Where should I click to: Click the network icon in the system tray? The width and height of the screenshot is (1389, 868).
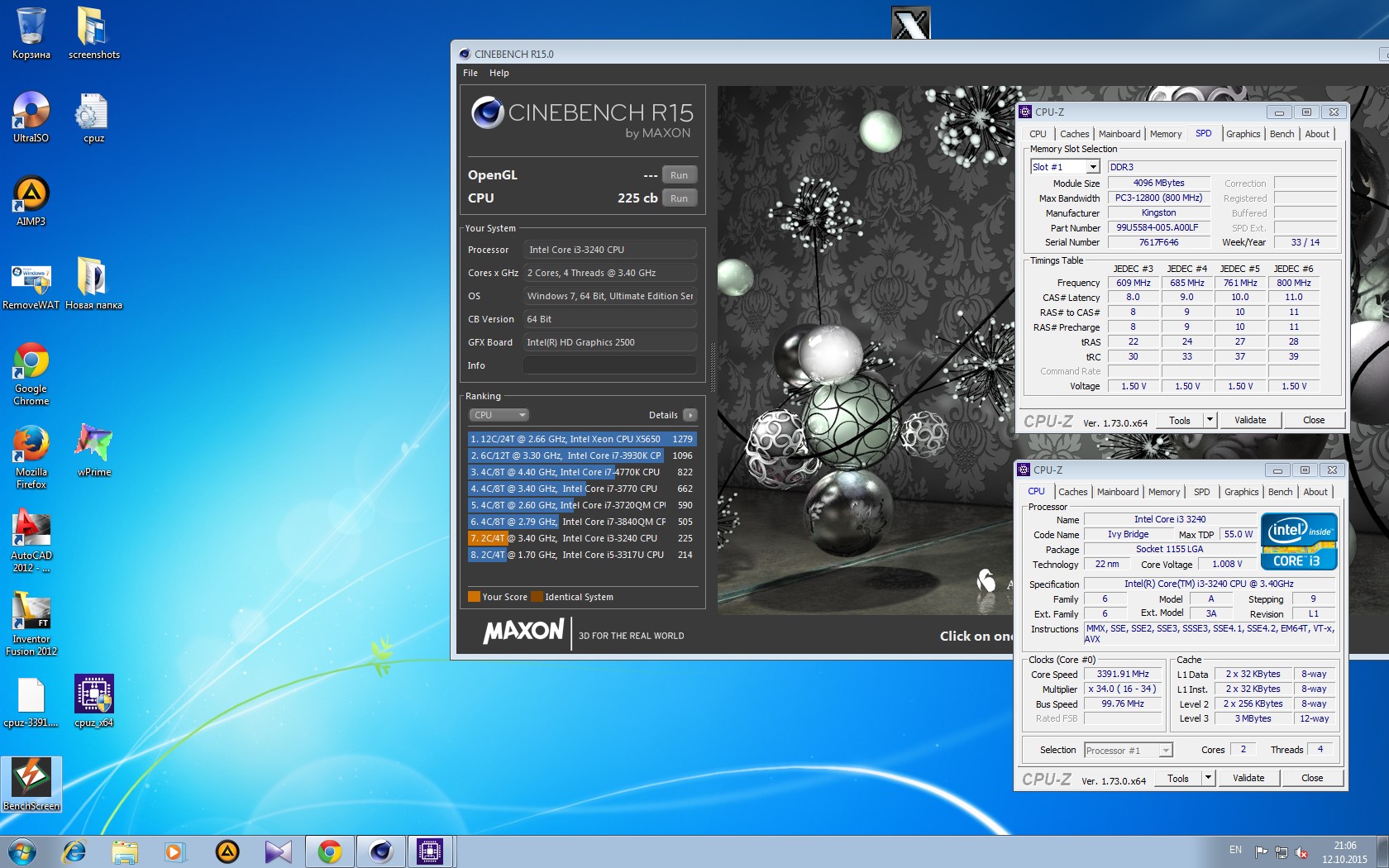[x=1281, y=851]
